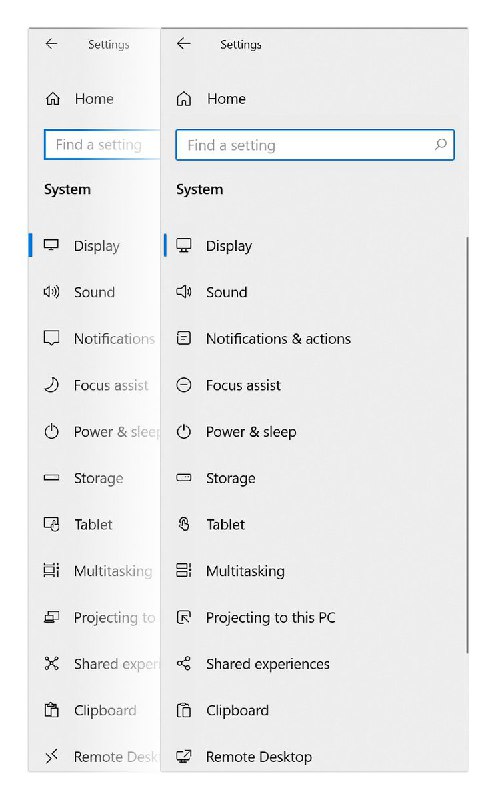
Task: Click the Storage drive icon in left panel
Action: [x=52, y=478]
